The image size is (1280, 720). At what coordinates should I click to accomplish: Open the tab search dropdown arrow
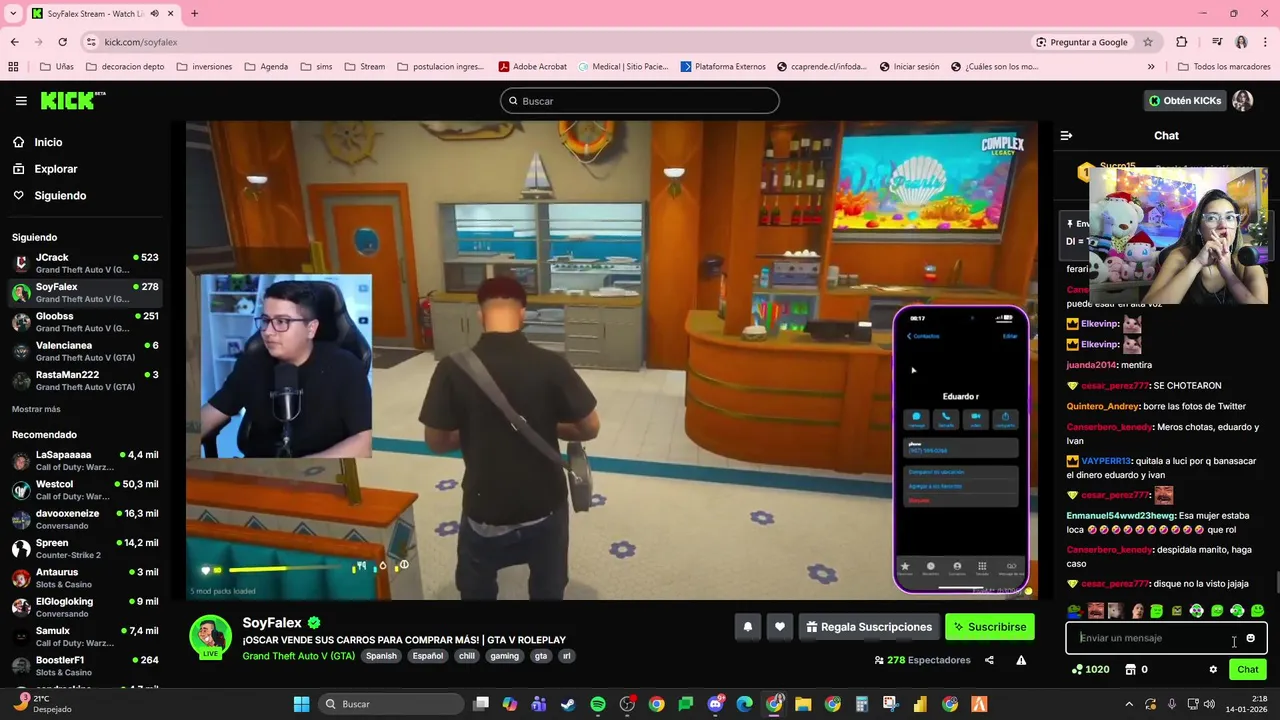14,14
